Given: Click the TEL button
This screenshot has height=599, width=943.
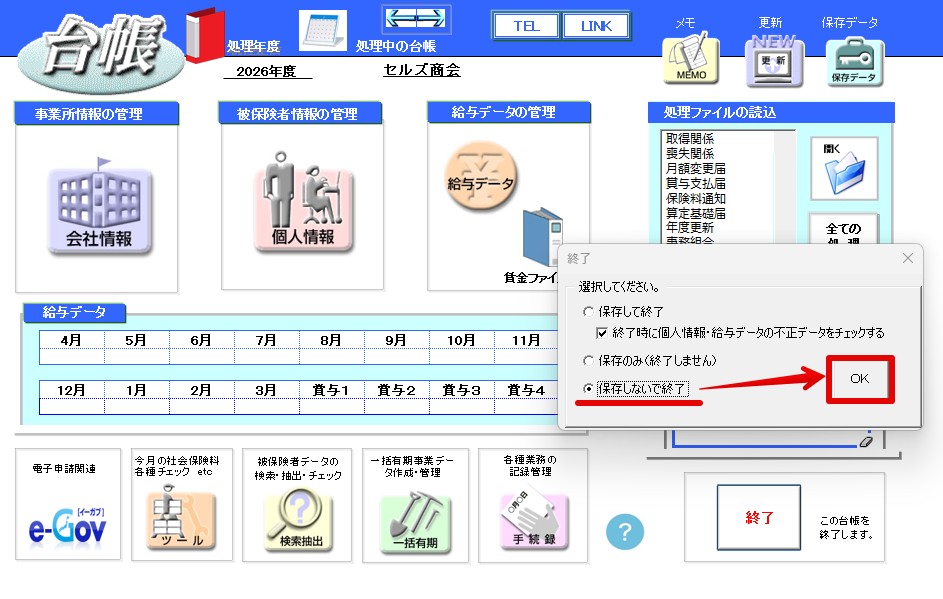Looking at the screenshot, I should pos(526,26).
